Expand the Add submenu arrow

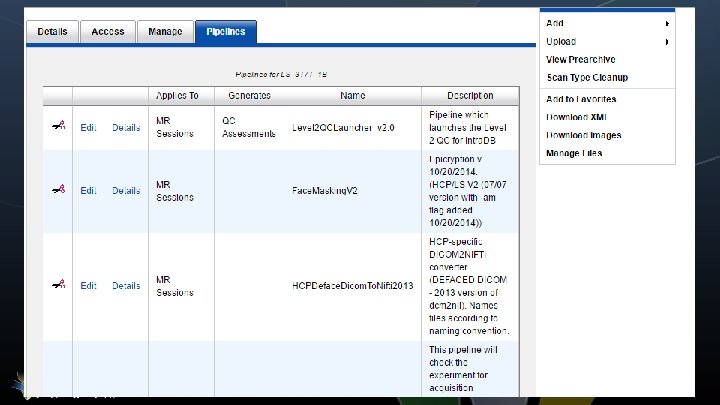667,23
